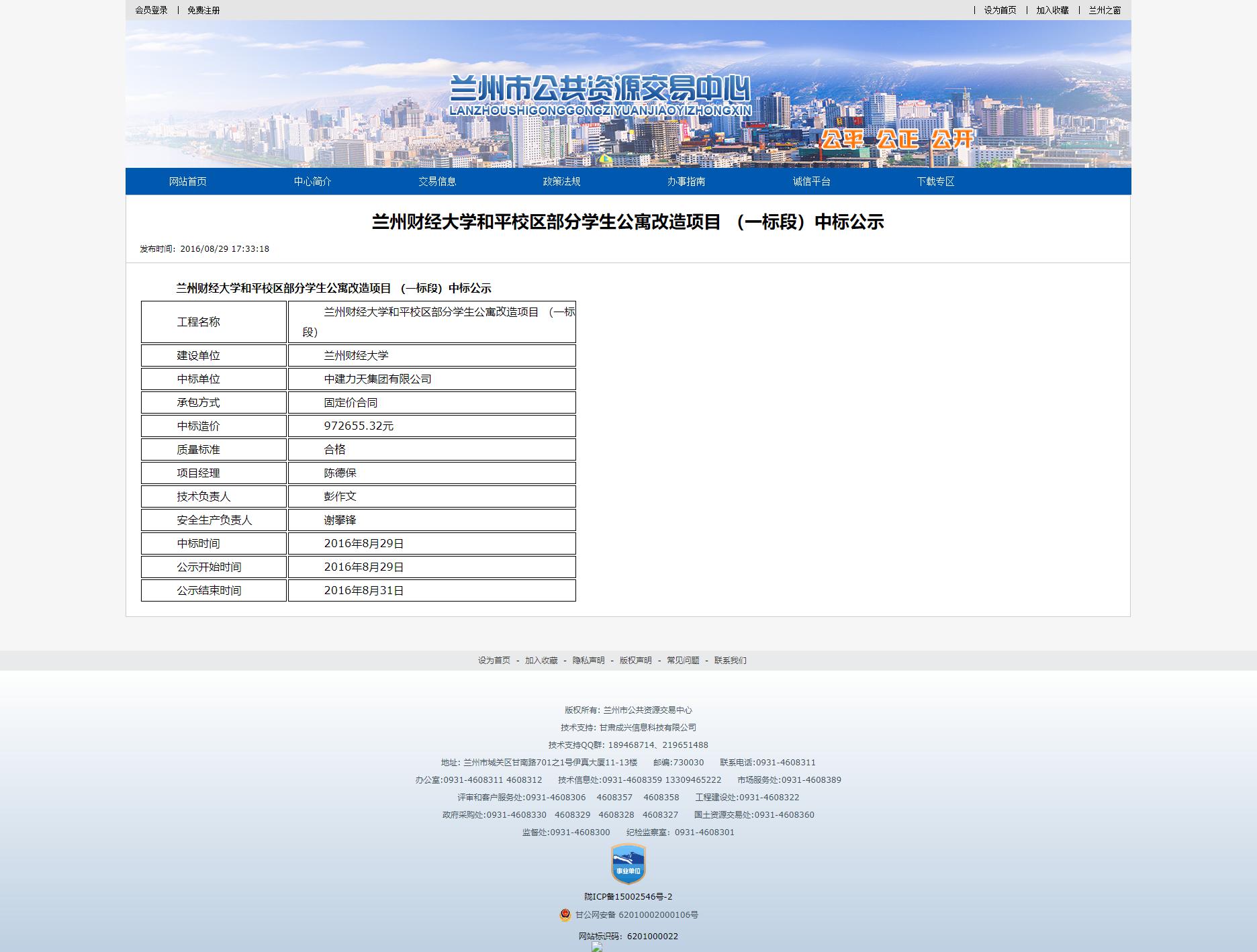Click the police badge icon beside 甘公网安备
Viewport: 1257px width, 952px height.
tap(565, 914)
